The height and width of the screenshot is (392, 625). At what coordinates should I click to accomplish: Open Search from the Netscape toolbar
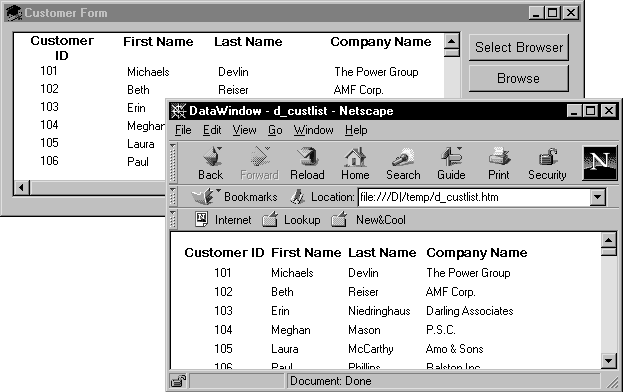(x=403, y=163)
